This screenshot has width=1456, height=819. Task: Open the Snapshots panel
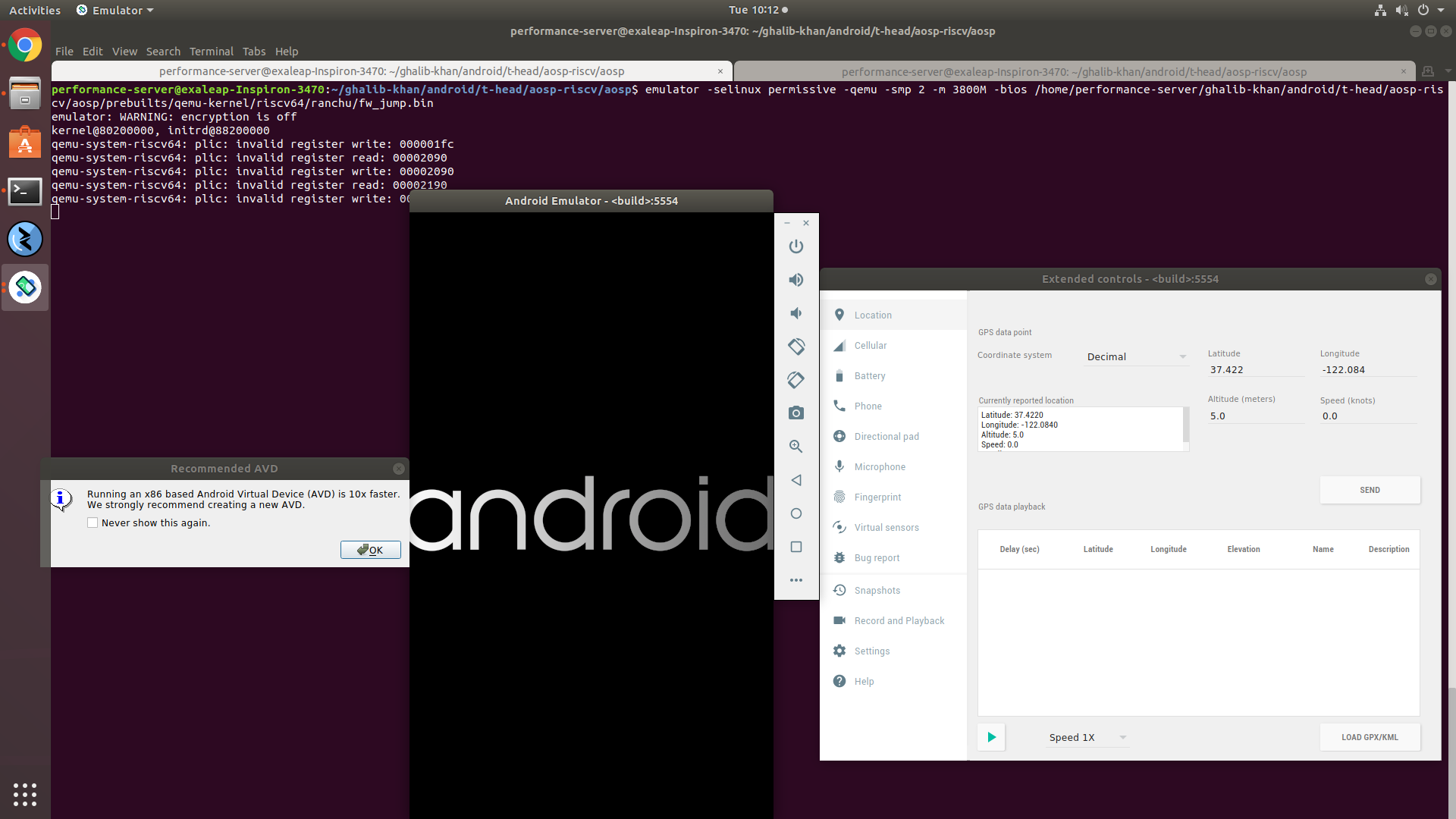(x=877, y=590)
